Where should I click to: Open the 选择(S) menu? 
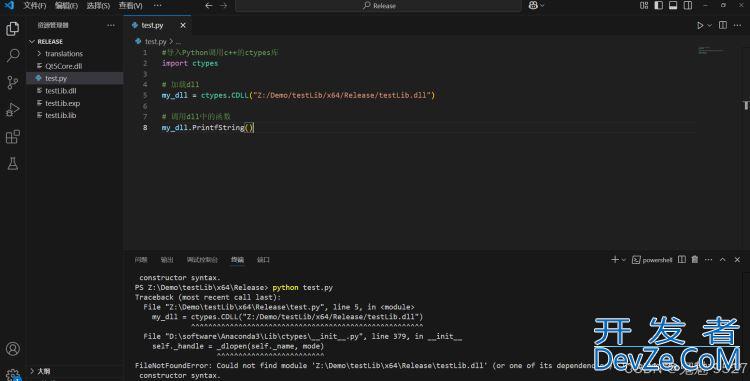click(98, 6)
